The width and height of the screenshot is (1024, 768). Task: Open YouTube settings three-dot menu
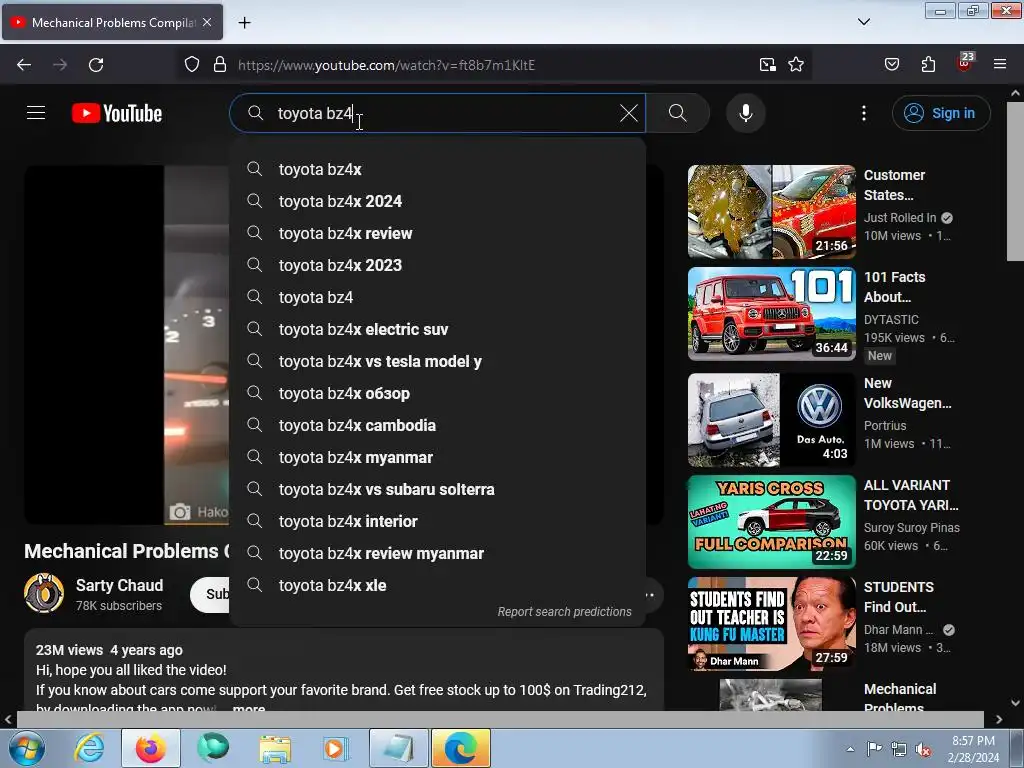(x=863, y=113)
